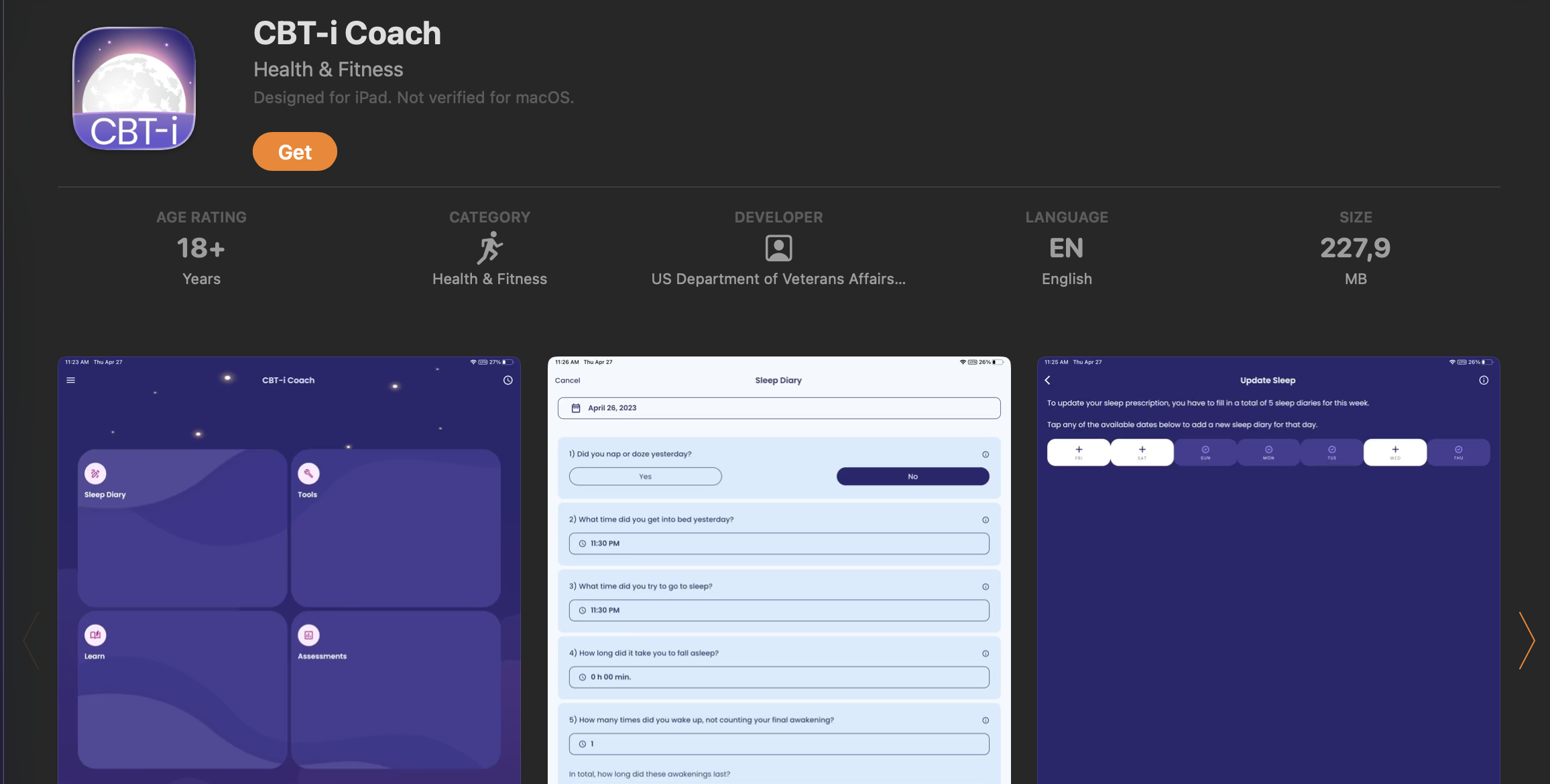
Task: Show info for the nap or doze question
Action: 986,454
